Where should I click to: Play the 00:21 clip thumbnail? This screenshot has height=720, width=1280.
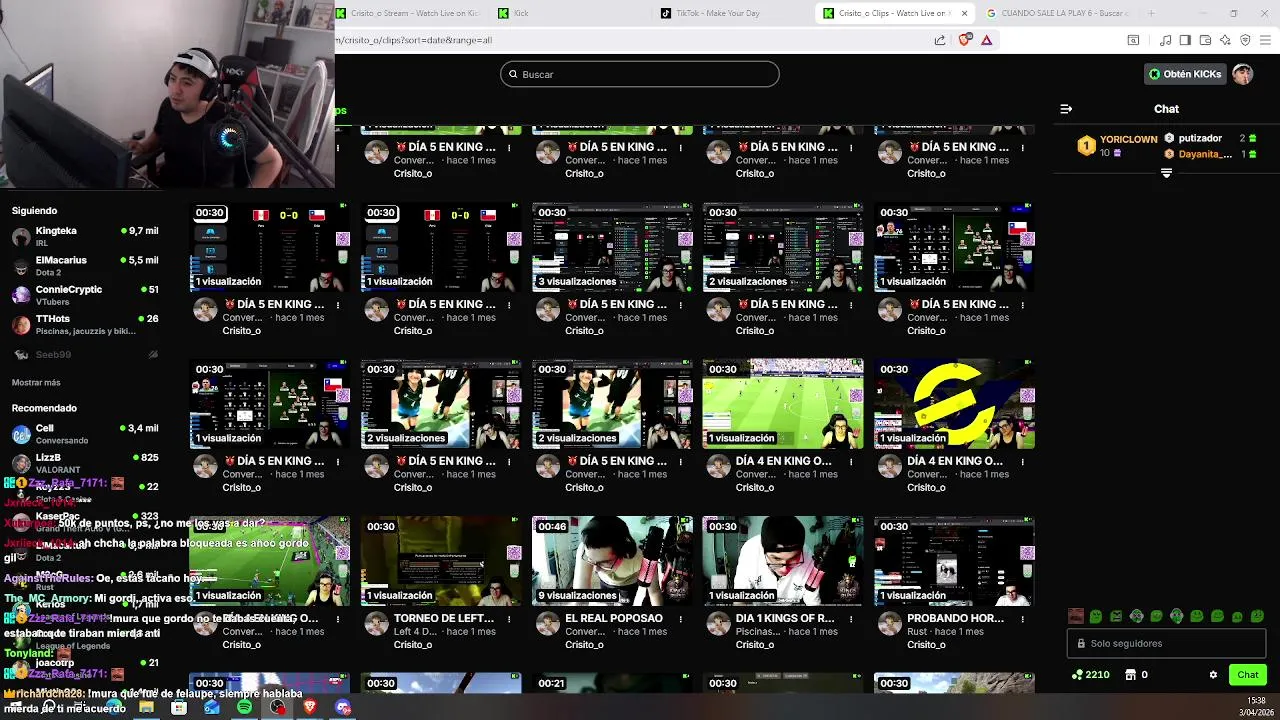click(x=612, y=683)
